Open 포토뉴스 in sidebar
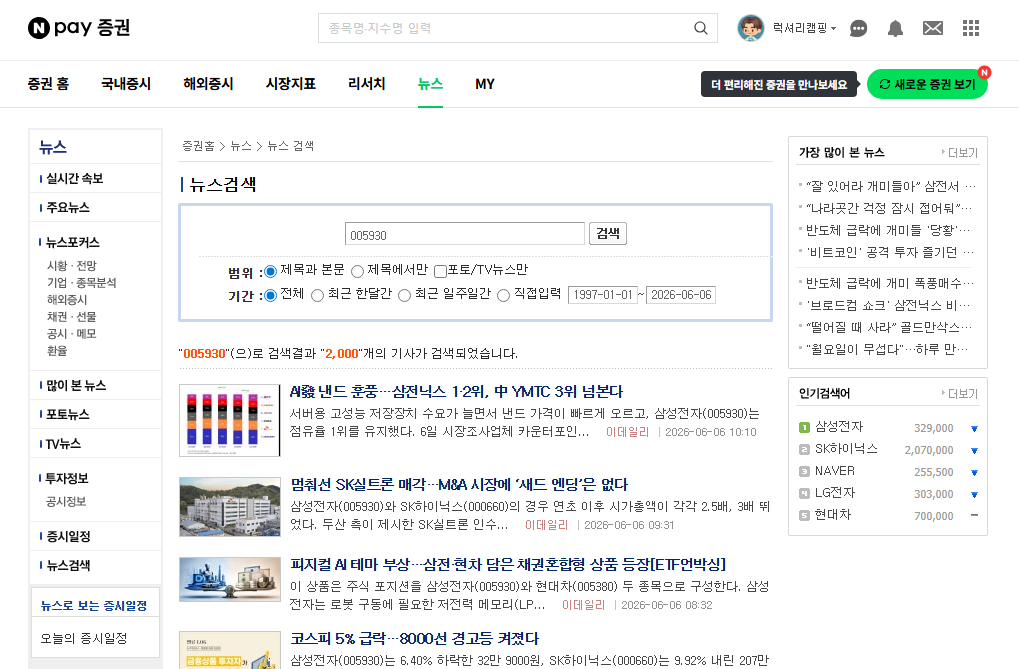Image resolution: width=1019 pixels, height=669 pixels. tap(68, 414)
